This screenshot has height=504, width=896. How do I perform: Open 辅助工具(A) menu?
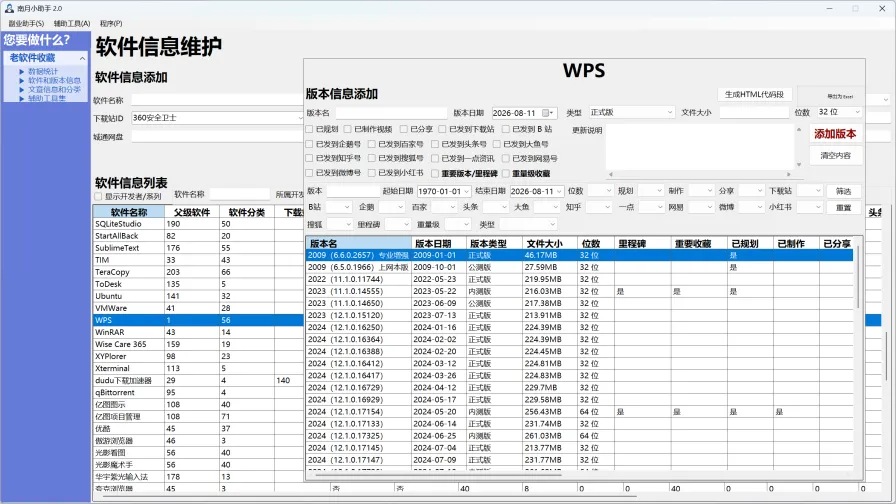pos(72,23)
